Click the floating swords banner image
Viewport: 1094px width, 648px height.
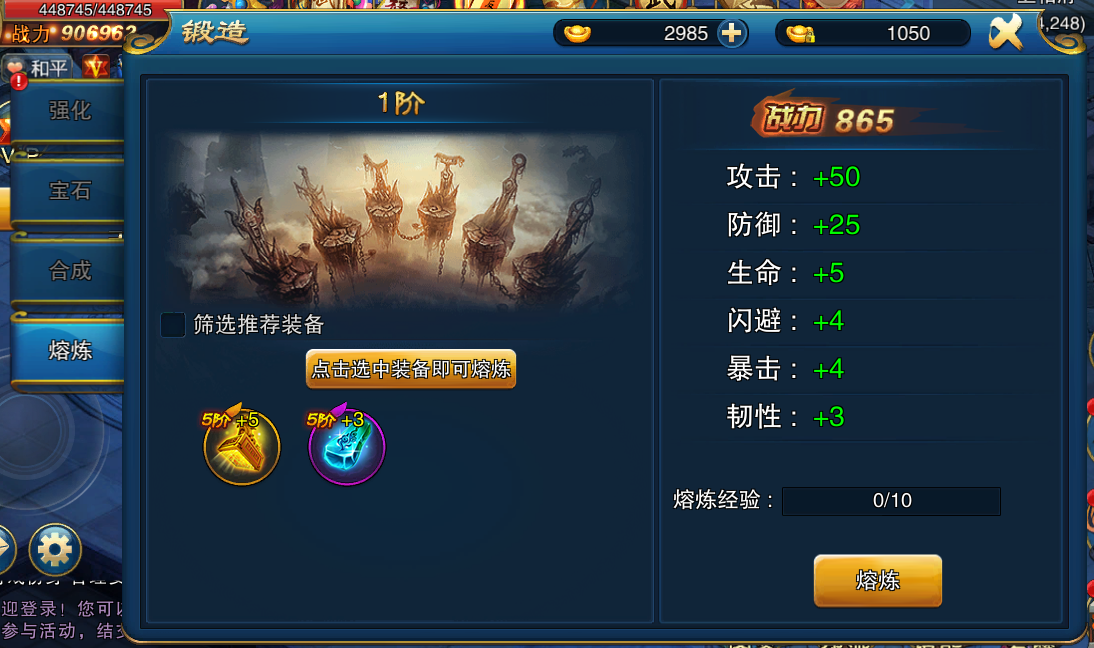coord(400,221)
